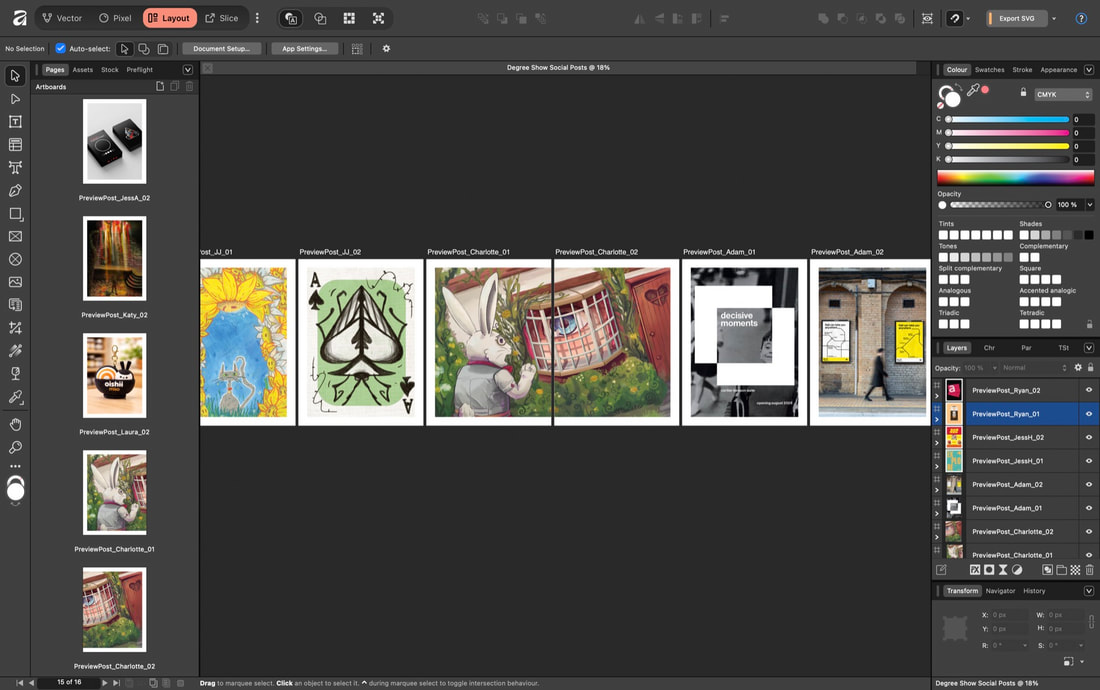Select the Pen tool
1100x690 pixels.
(x=15, y=191)
